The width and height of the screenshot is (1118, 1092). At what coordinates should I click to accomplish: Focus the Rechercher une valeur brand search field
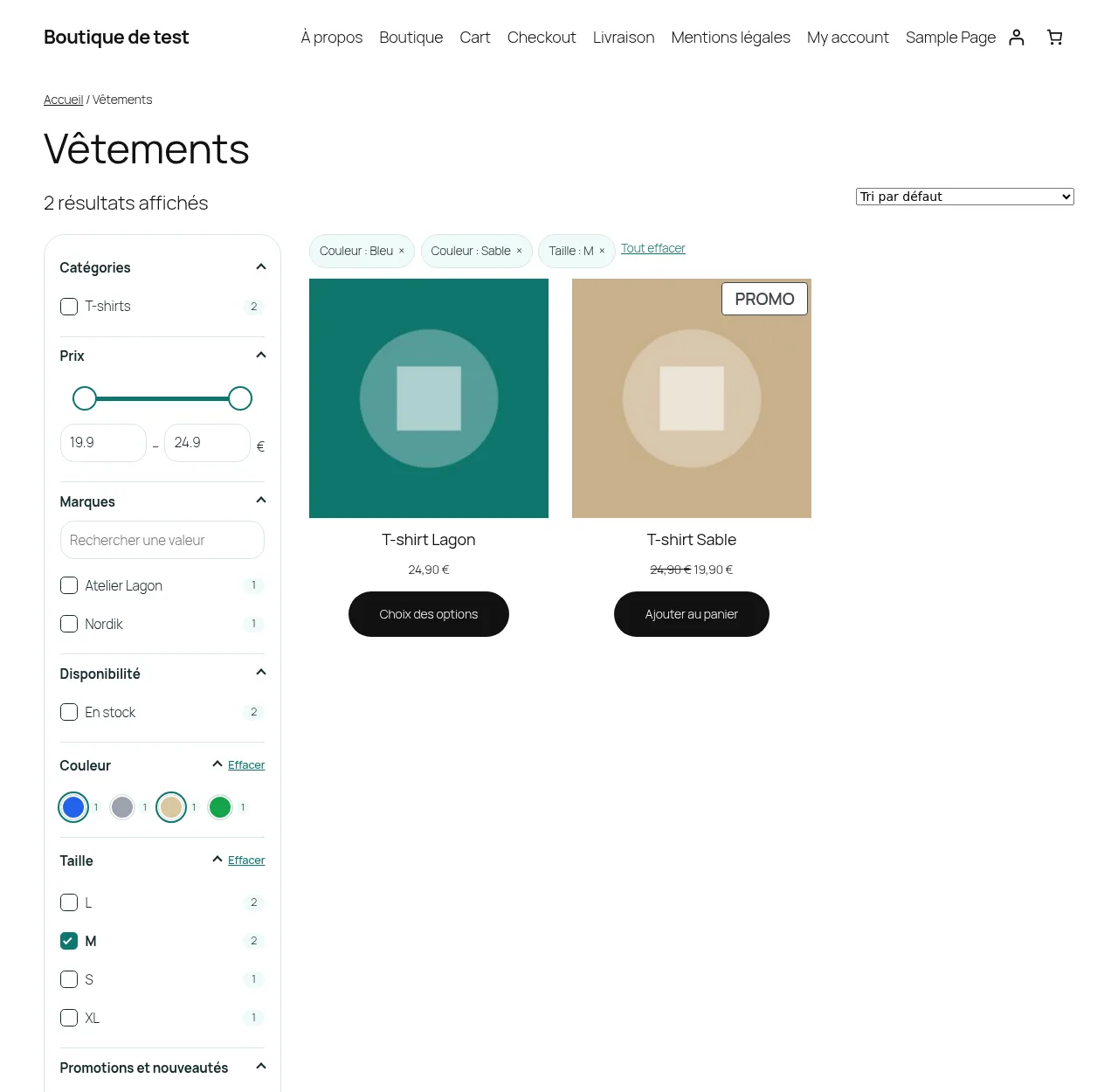[x=162, y=540]
